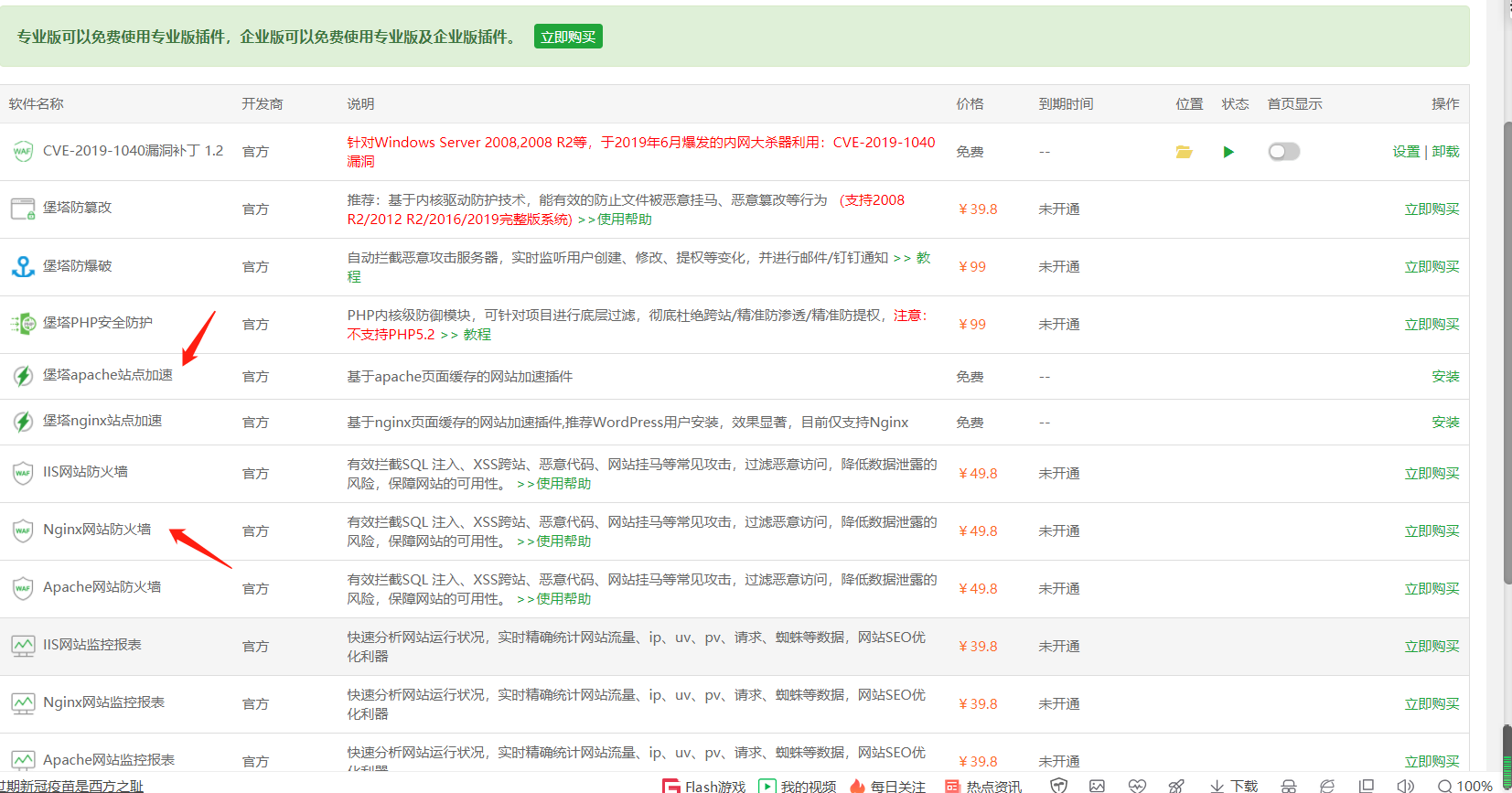1512x793 pixels.
Task: Click the 堡塔apache站点加速 plugin name
Action: point(108,375)
